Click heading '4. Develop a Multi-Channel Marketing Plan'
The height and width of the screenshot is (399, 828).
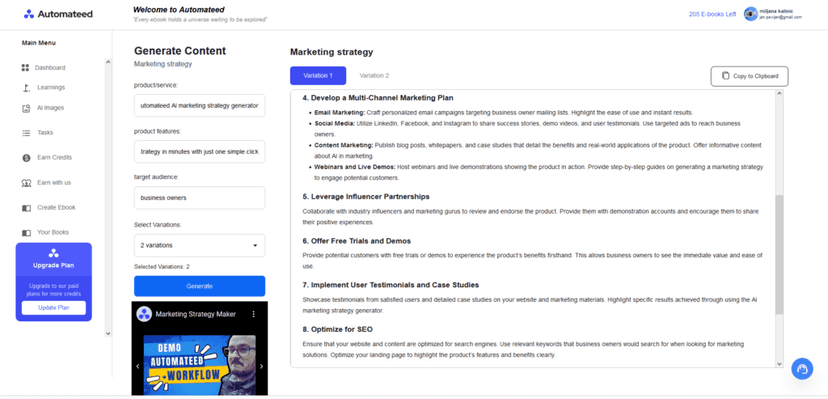[378, 98]
